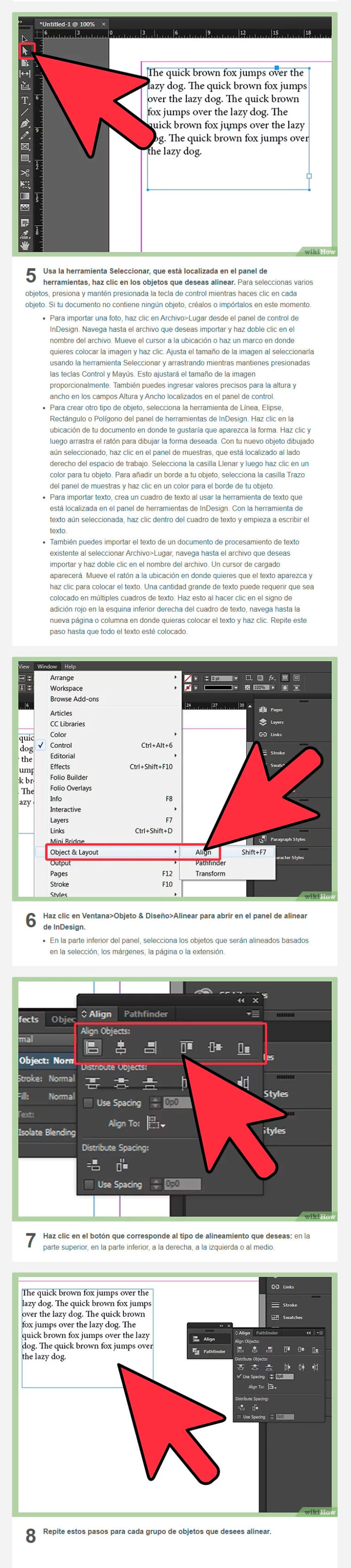Open the Align To dropdown in small Align panel
351x1568 pixels.
[x=271, y=1387]
